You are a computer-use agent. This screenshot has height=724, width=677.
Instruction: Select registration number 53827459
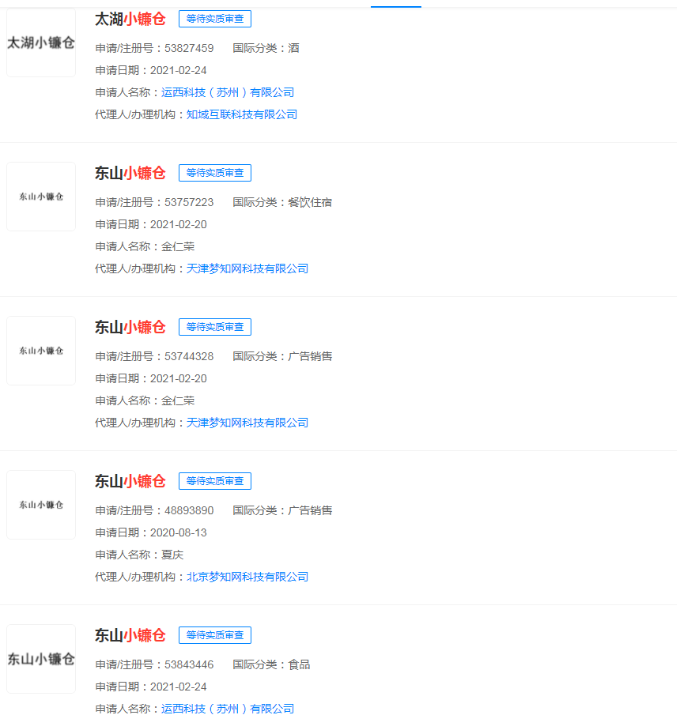pyautogui.click(x=189, y=48)
